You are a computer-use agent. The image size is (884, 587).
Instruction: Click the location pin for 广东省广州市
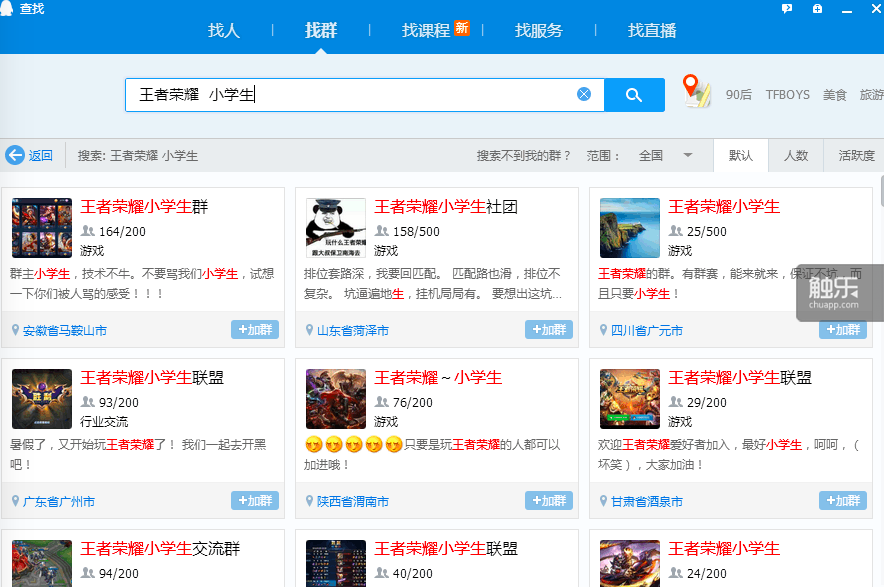(x=16, y=501)
